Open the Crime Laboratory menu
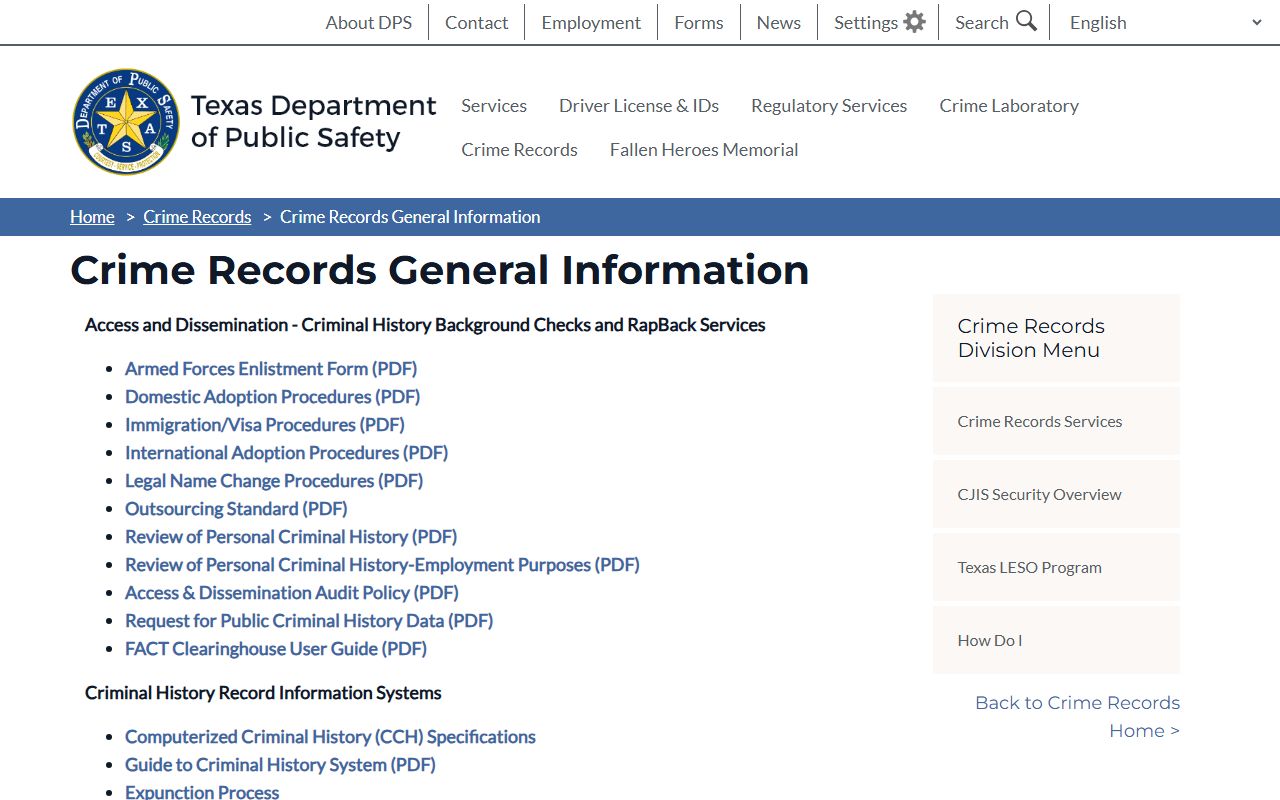The height and width of the screenshot is (800, 1280). tap(1009, 106)
